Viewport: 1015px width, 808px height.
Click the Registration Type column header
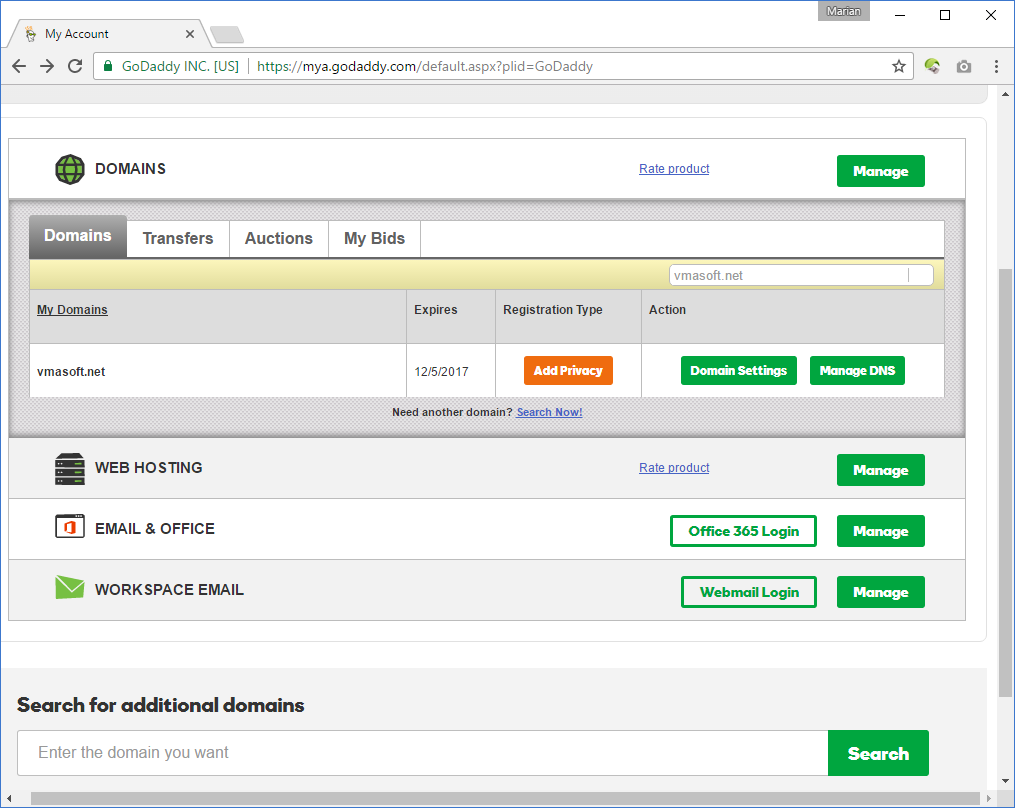pyautogui.click(x=553, y=310)
